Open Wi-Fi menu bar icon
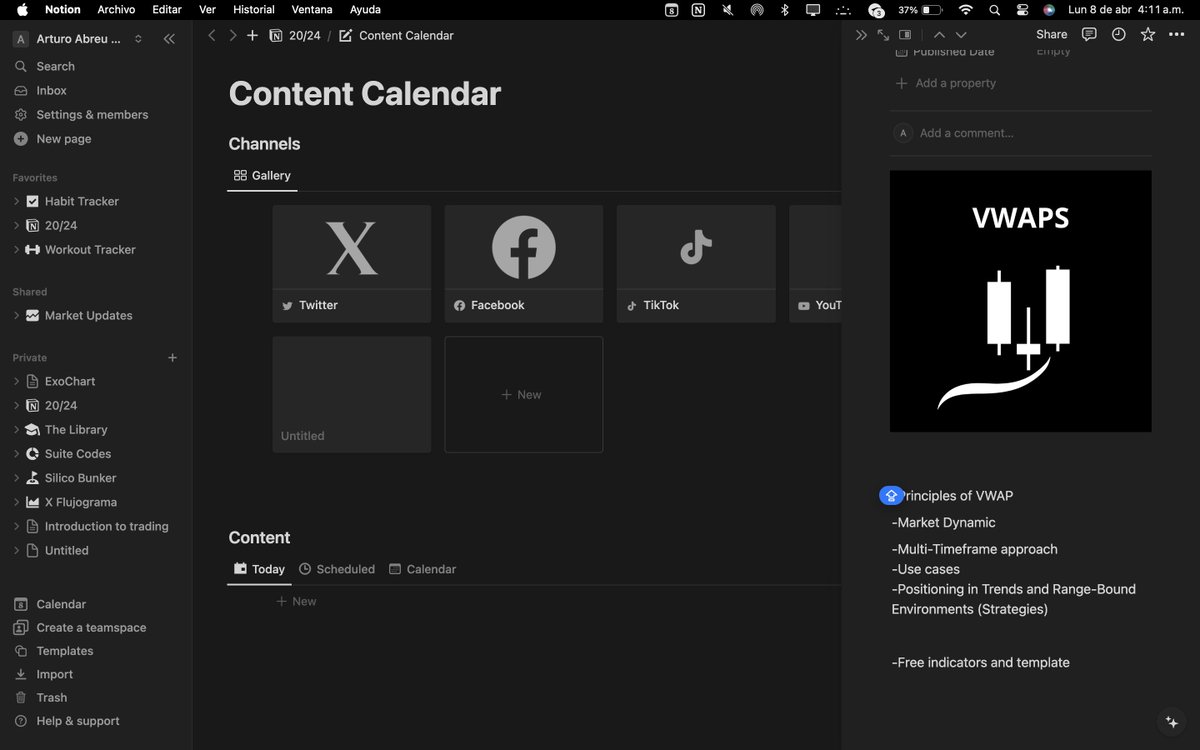 click(965, 9)
